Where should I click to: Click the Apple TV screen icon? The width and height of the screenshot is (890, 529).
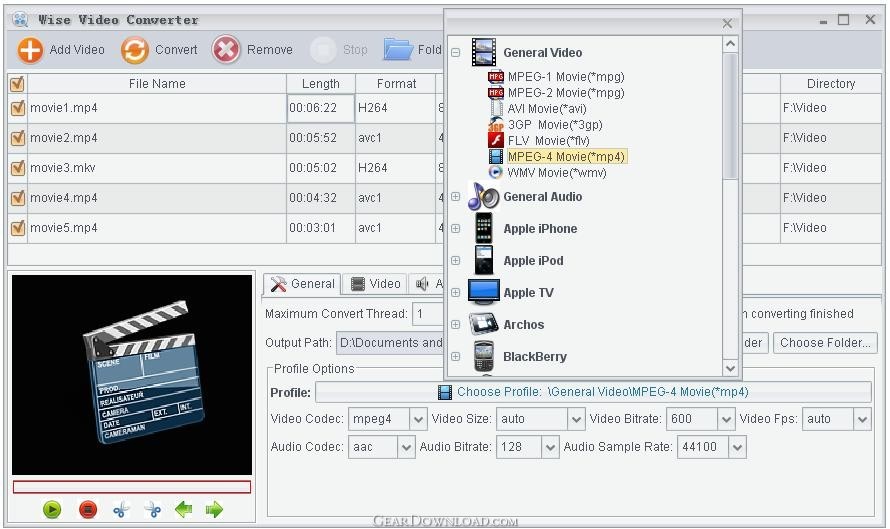484,292
